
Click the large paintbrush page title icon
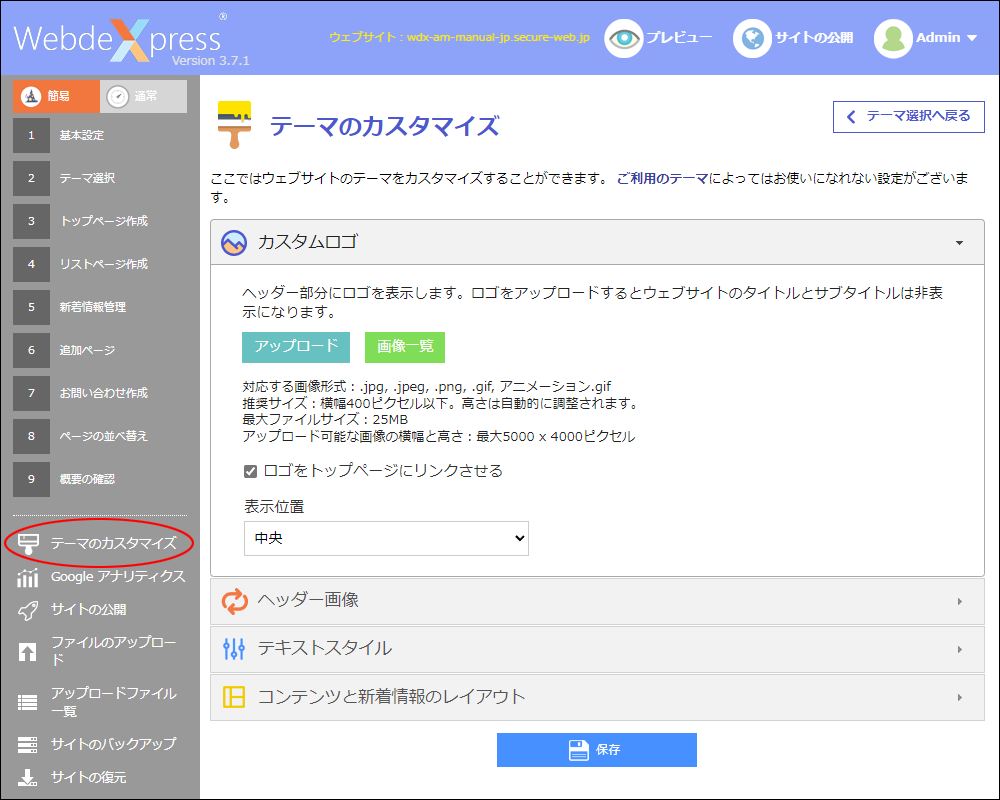click(x=234, y=124)
